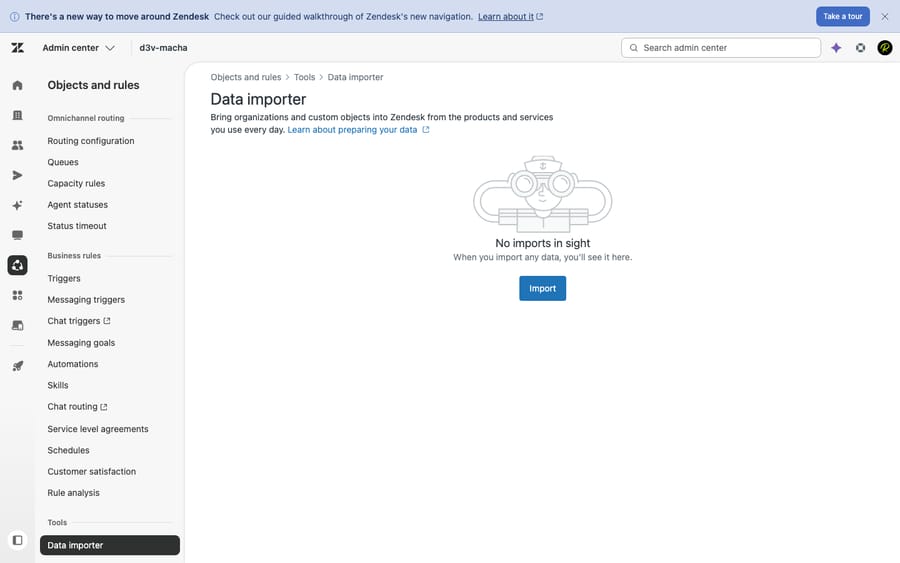900x563 pixels.
Task: Open Automations in sidebar
Action: 73,364
